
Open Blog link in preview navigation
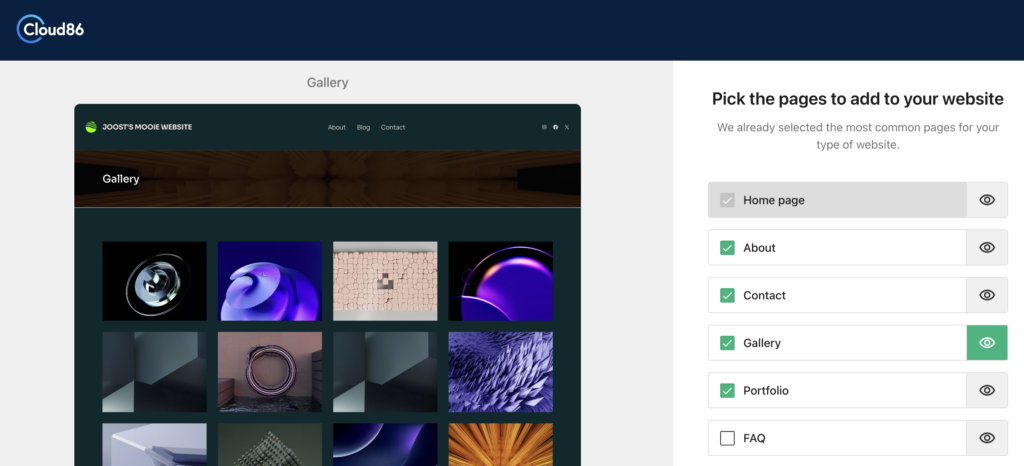[363, 127]
